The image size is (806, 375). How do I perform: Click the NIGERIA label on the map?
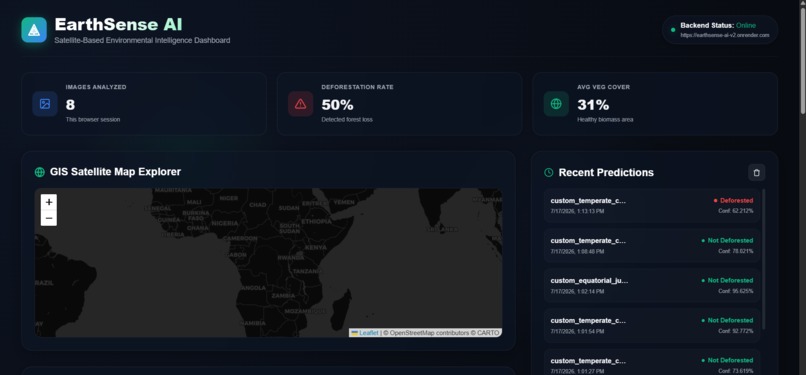coord(225,223)
